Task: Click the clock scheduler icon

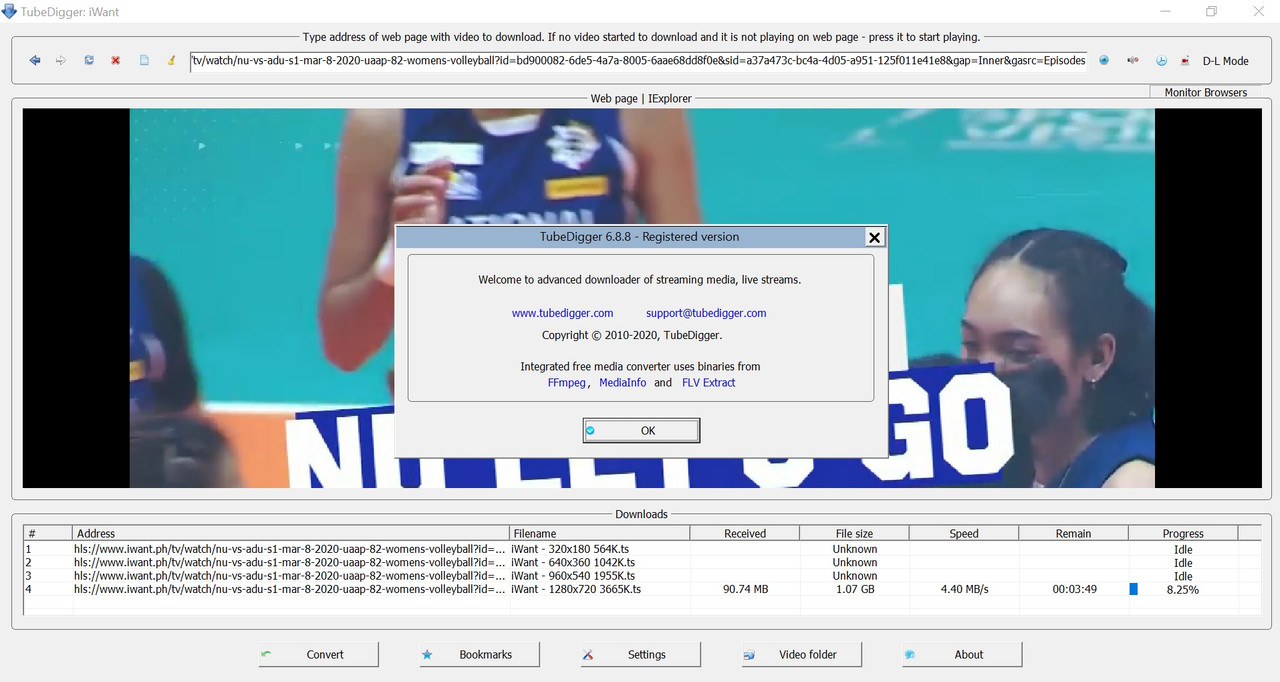Action: pyautogui.click(x=1161, y=60)
